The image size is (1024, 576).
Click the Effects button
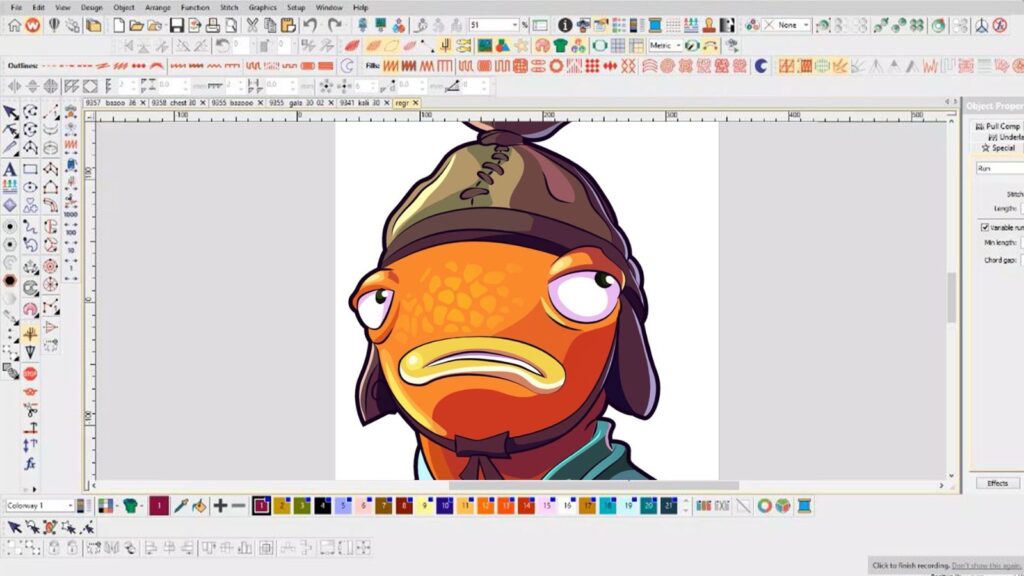tap(997, 483)
